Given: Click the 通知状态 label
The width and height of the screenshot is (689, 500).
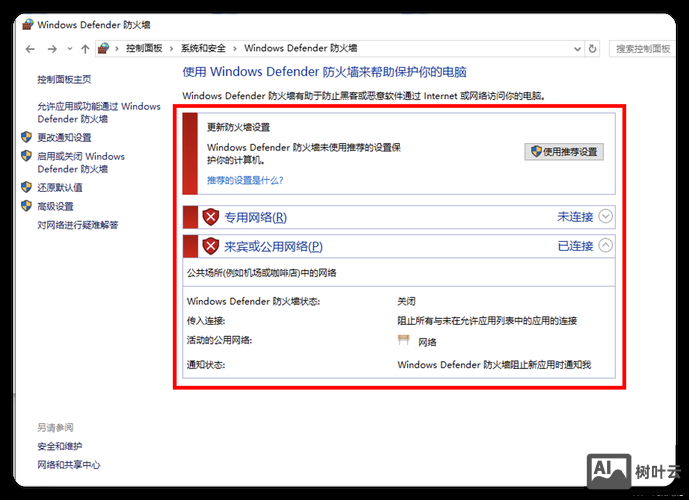Looking at the screenshot, I should pyautogui.click(x=206, y=365).
